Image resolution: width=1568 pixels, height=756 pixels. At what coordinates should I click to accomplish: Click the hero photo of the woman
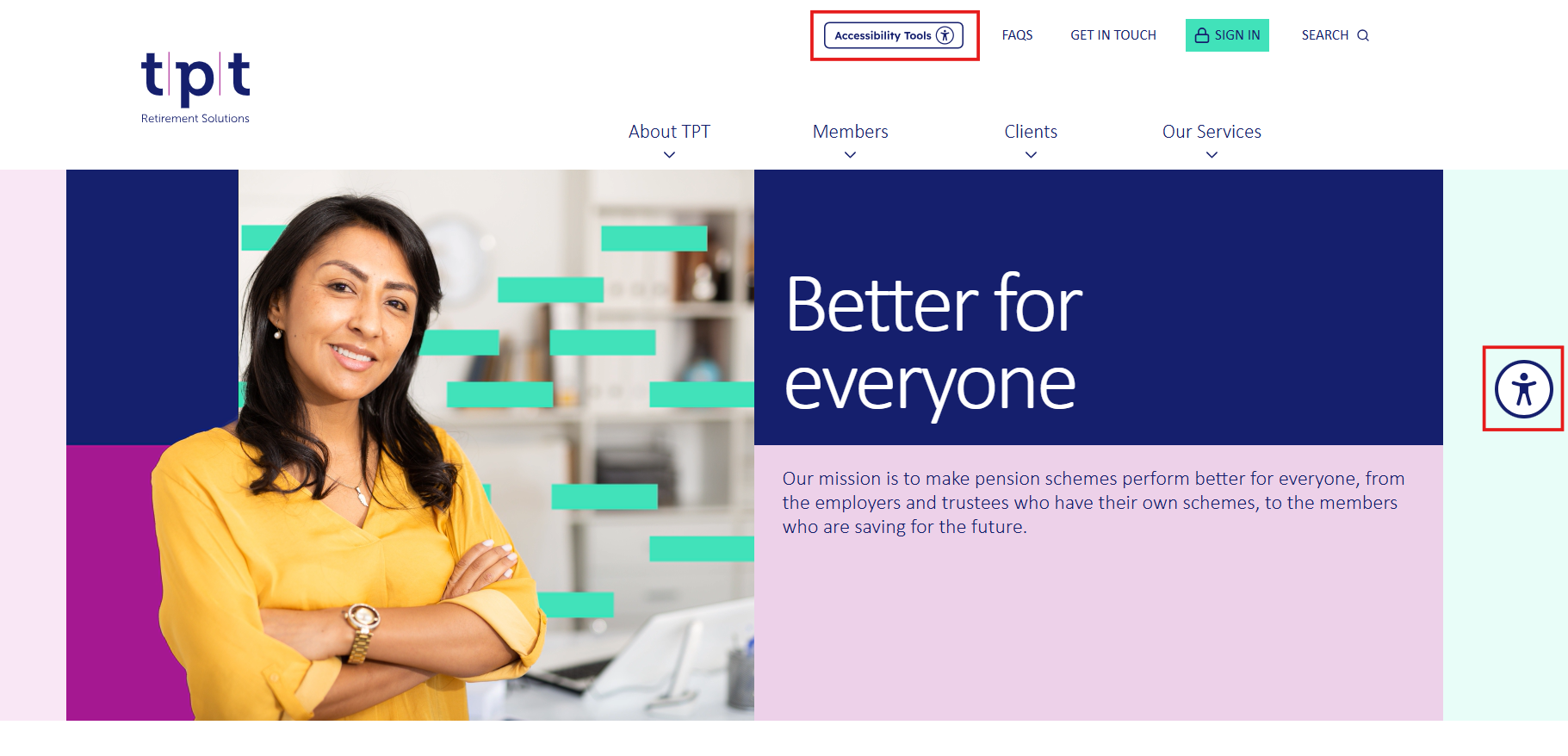(x=410, y=445)
